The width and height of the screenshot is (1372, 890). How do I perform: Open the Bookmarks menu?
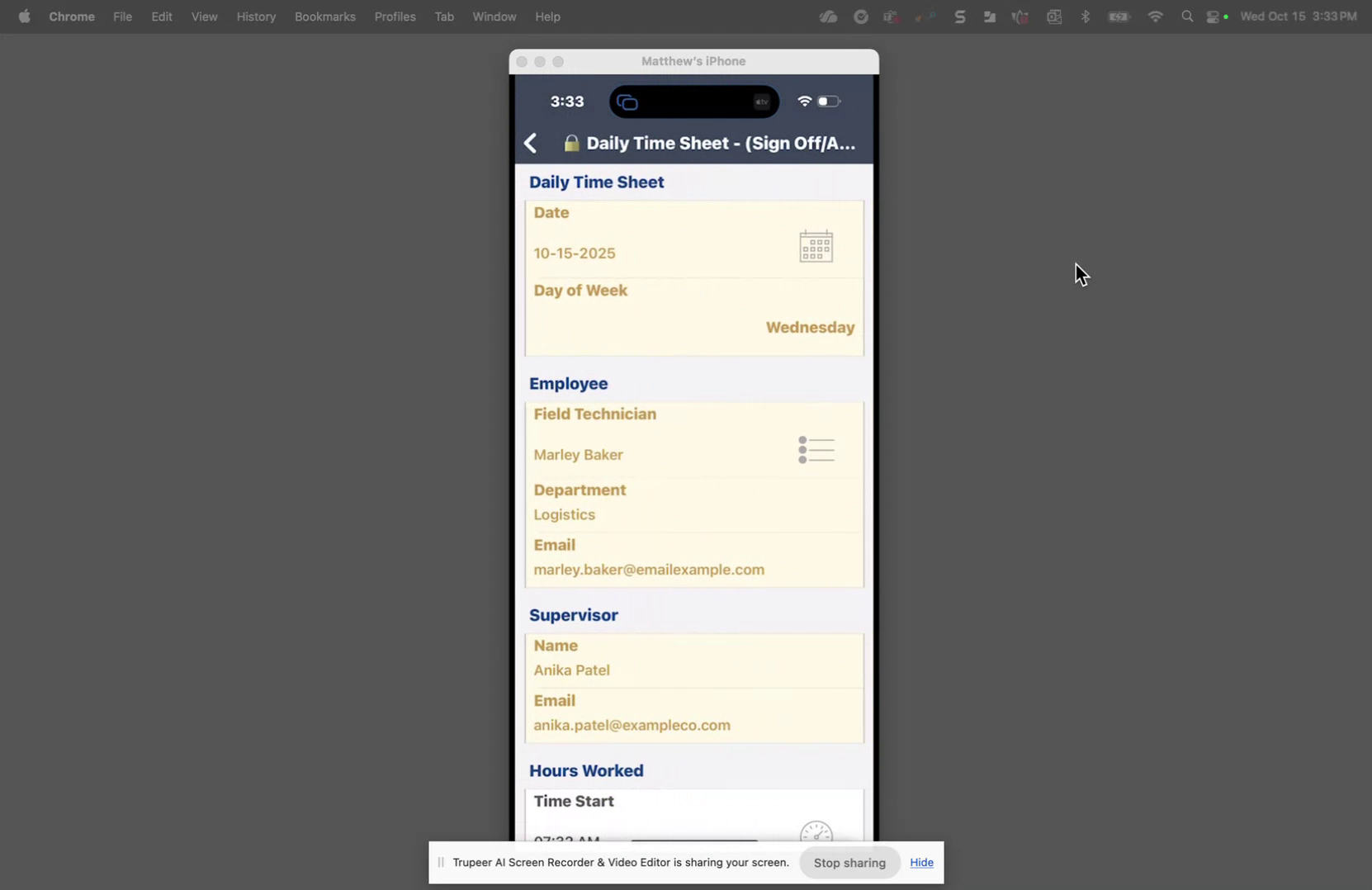point(324,17)
